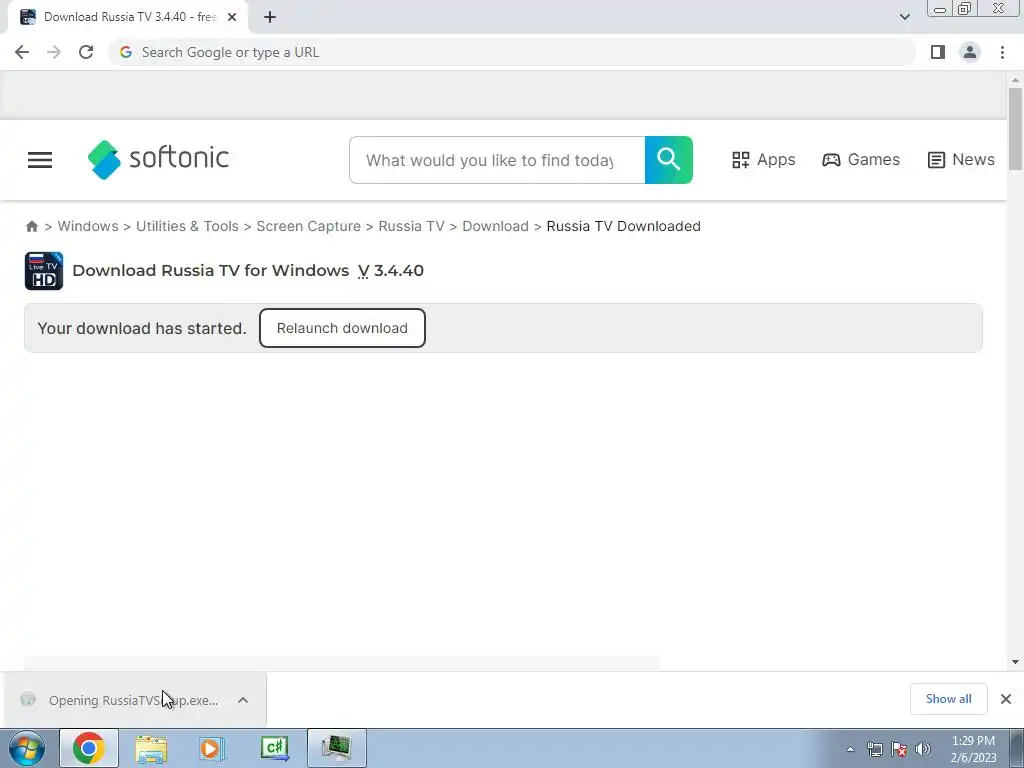Screen dimensions: 1024x768
Task: Click the 'Your download has started.' text
Action: [x=142, y=328]
